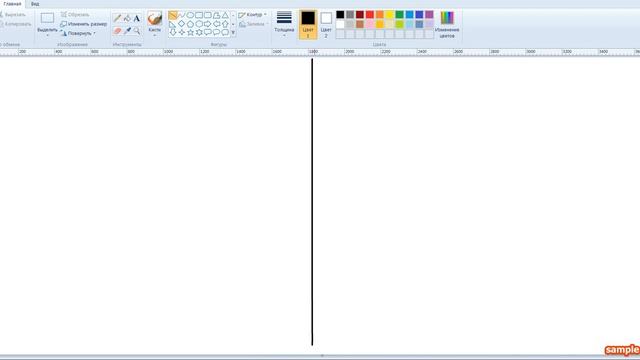Pick the pink color swatch

point(370,24)
